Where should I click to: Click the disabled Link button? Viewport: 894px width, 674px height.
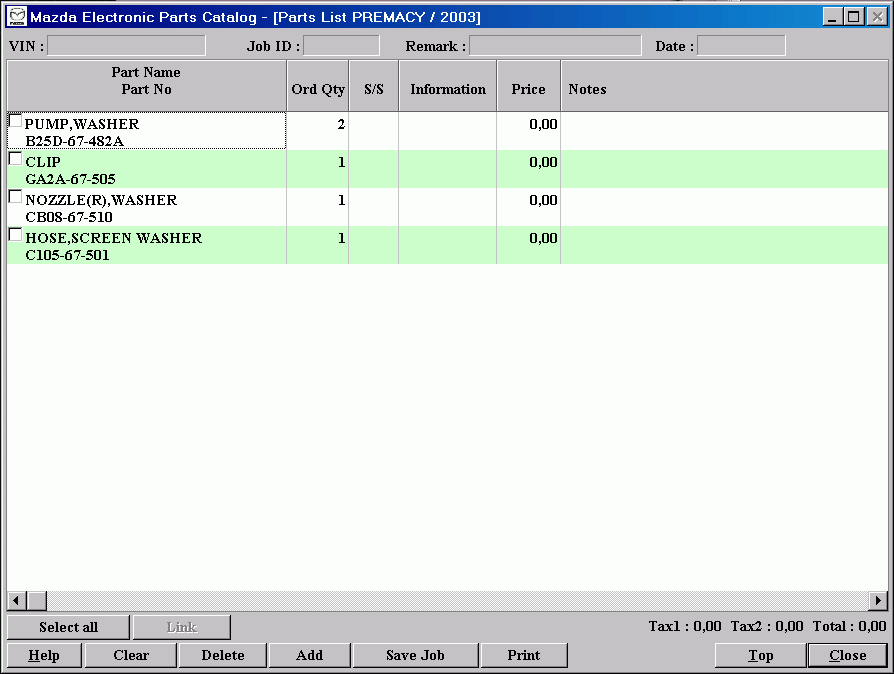click(x=182, y=627)
